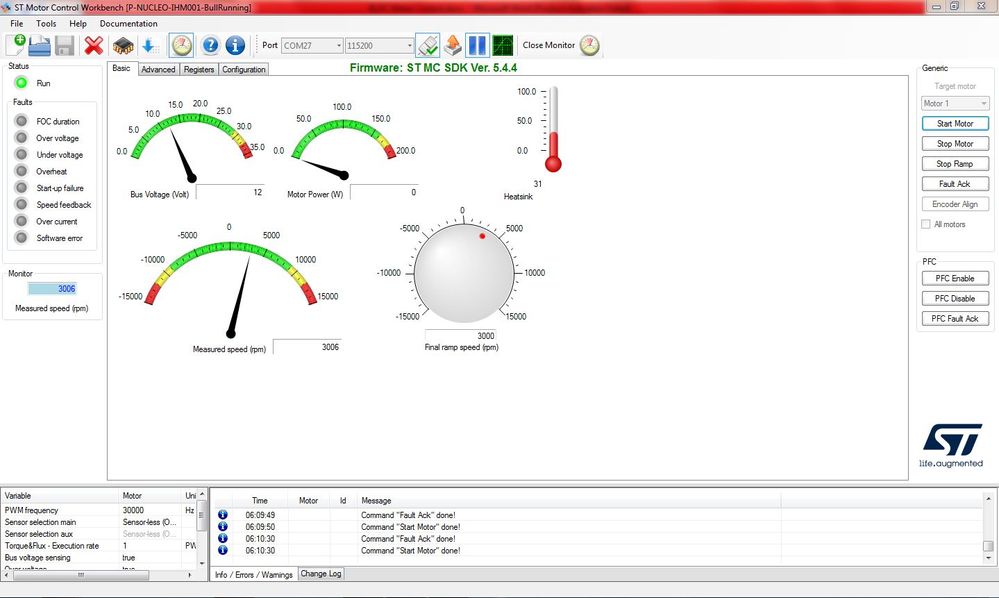Image resolution: width=999 pixels, height=598 pixels.
Task: Click the blue double-bar pause icon
Action: 477,45
